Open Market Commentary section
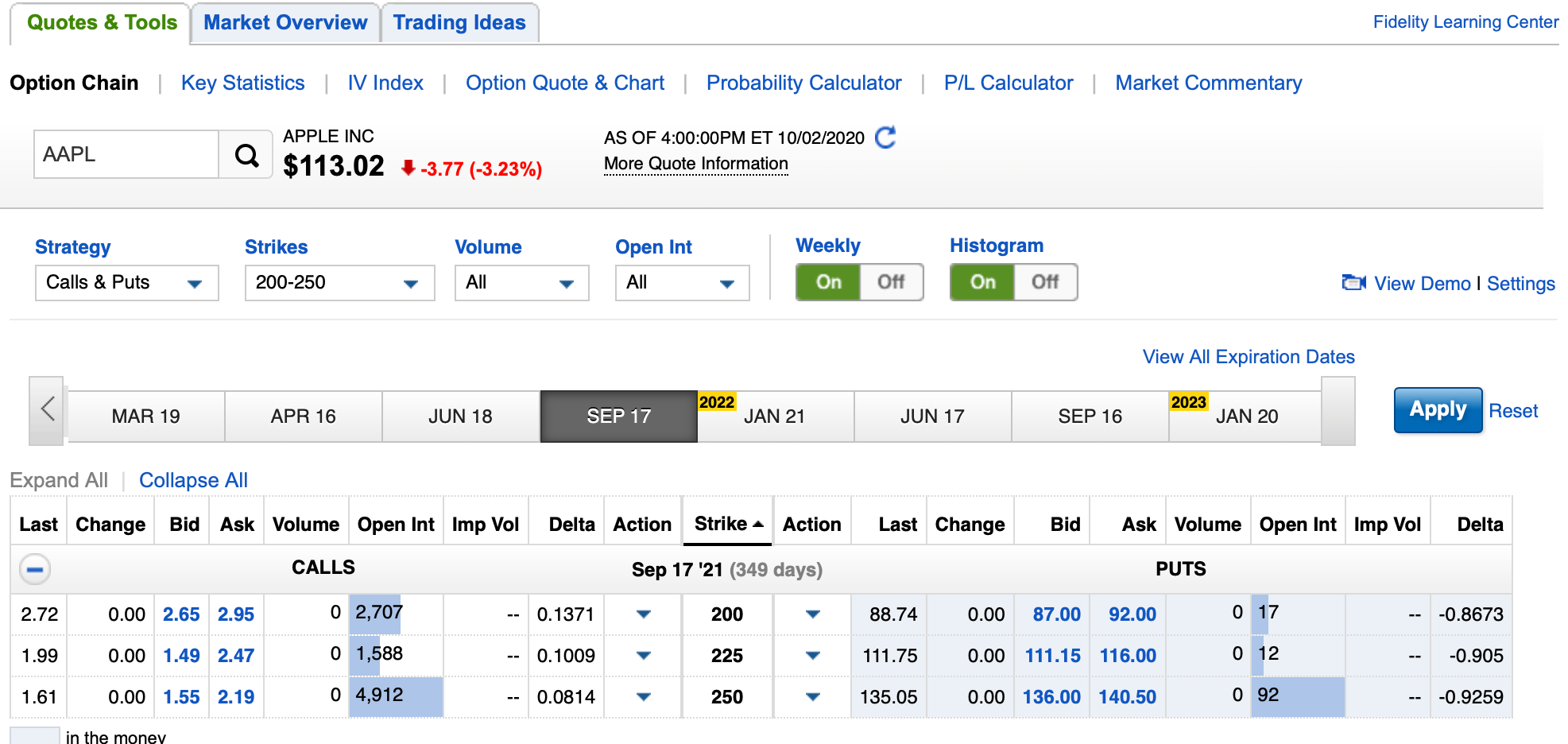1568x744 pixels. coord(1209,83)
